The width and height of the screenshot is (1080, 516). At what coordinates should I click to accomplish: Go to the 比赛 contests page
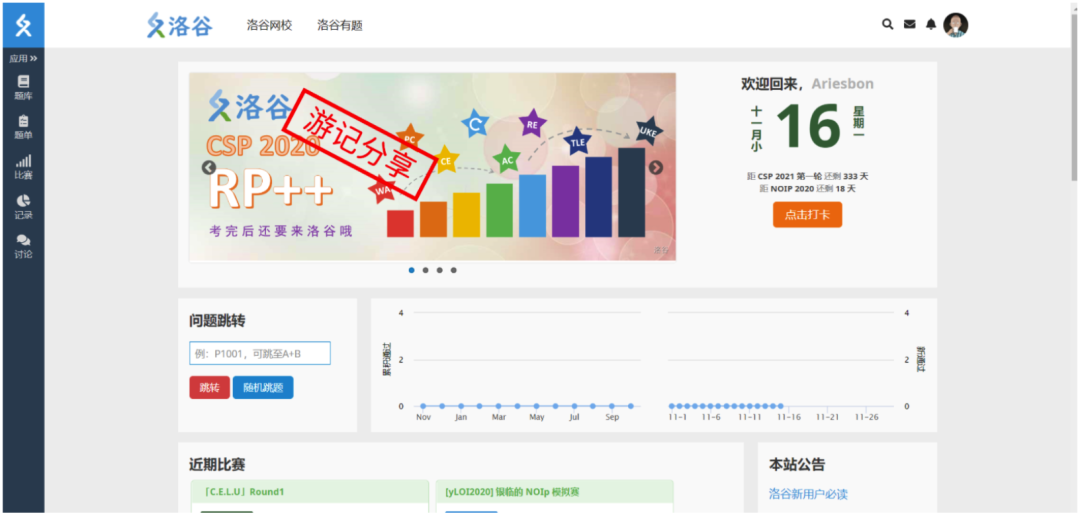(23, 167)
